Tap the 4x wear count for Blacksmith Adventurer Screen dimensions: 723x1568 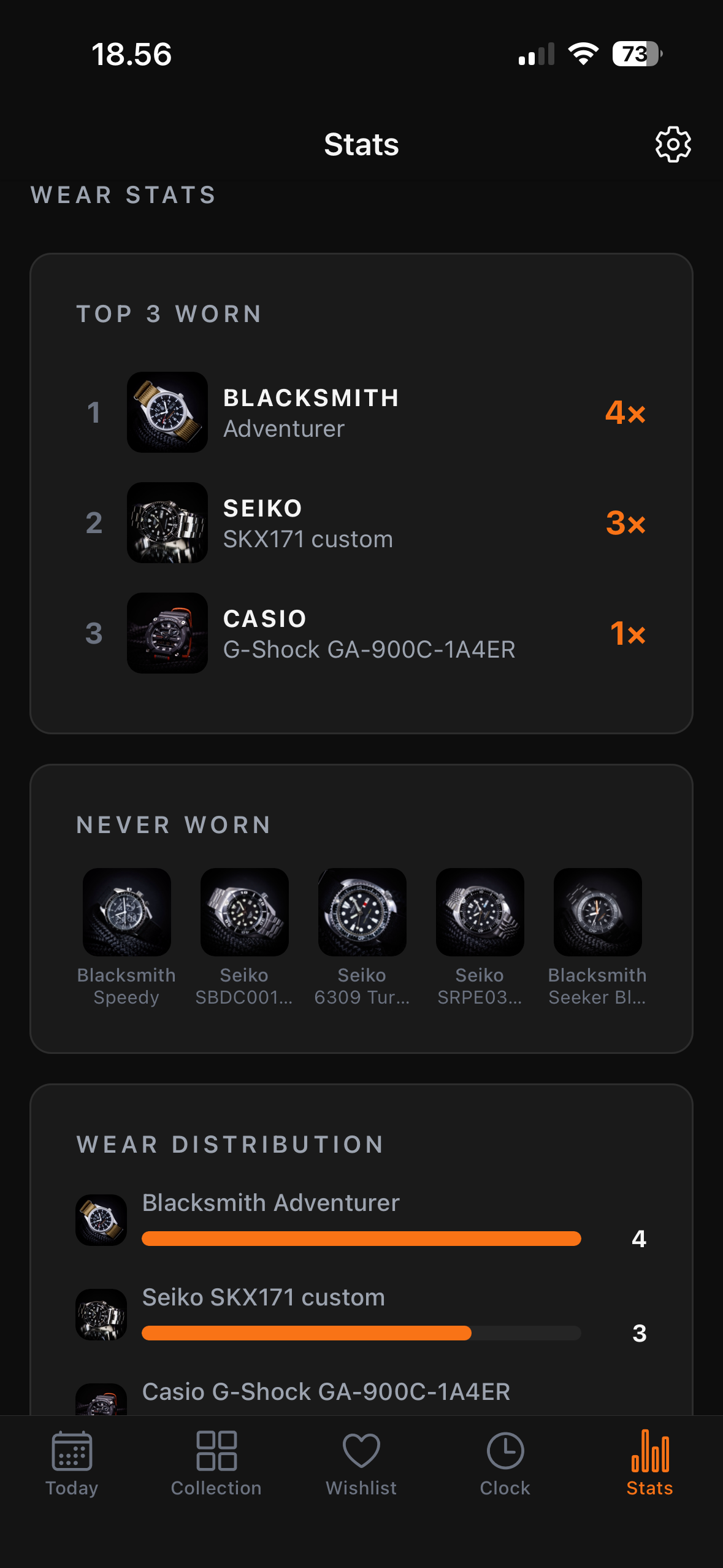coord(626,414)
